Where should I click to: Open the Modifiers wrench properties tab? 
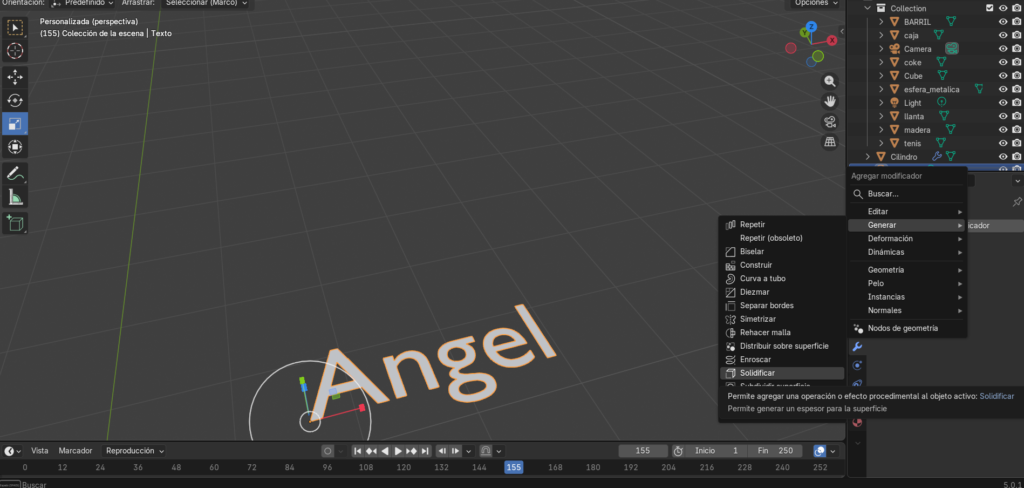click(857, 346)
